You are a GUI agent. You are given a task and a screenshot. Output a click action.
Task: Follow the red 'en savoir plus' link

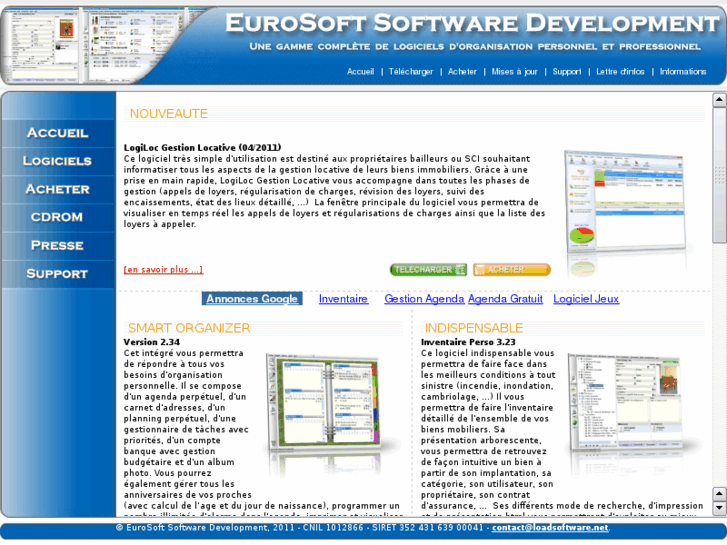(163, 269)
